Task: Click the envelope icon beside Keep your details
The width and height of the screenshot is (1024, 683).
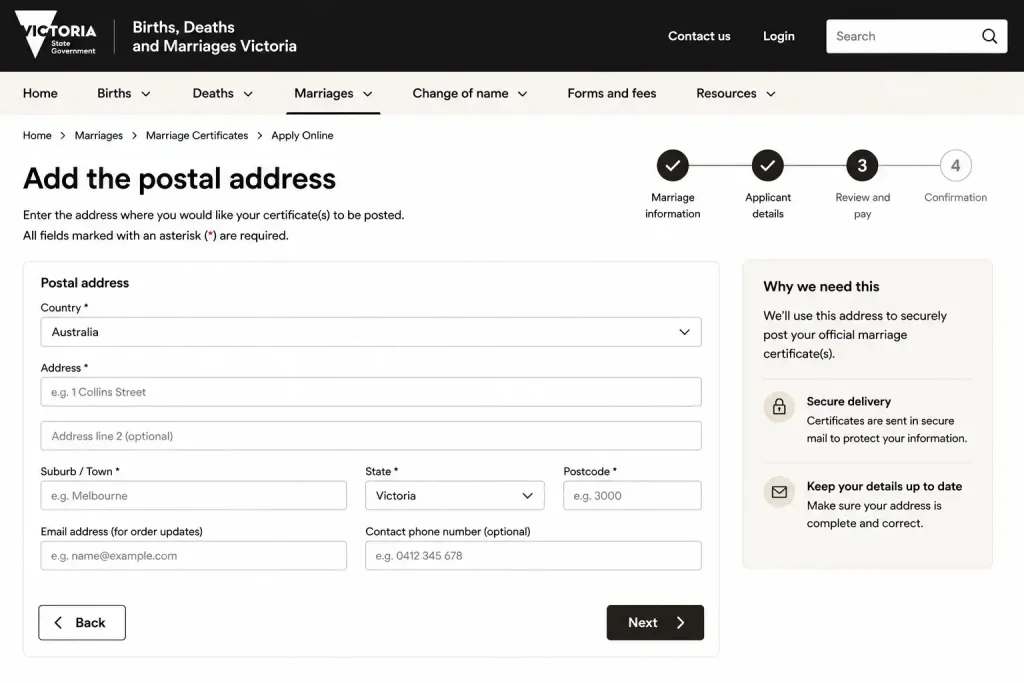Action: [x=779, y=492]
